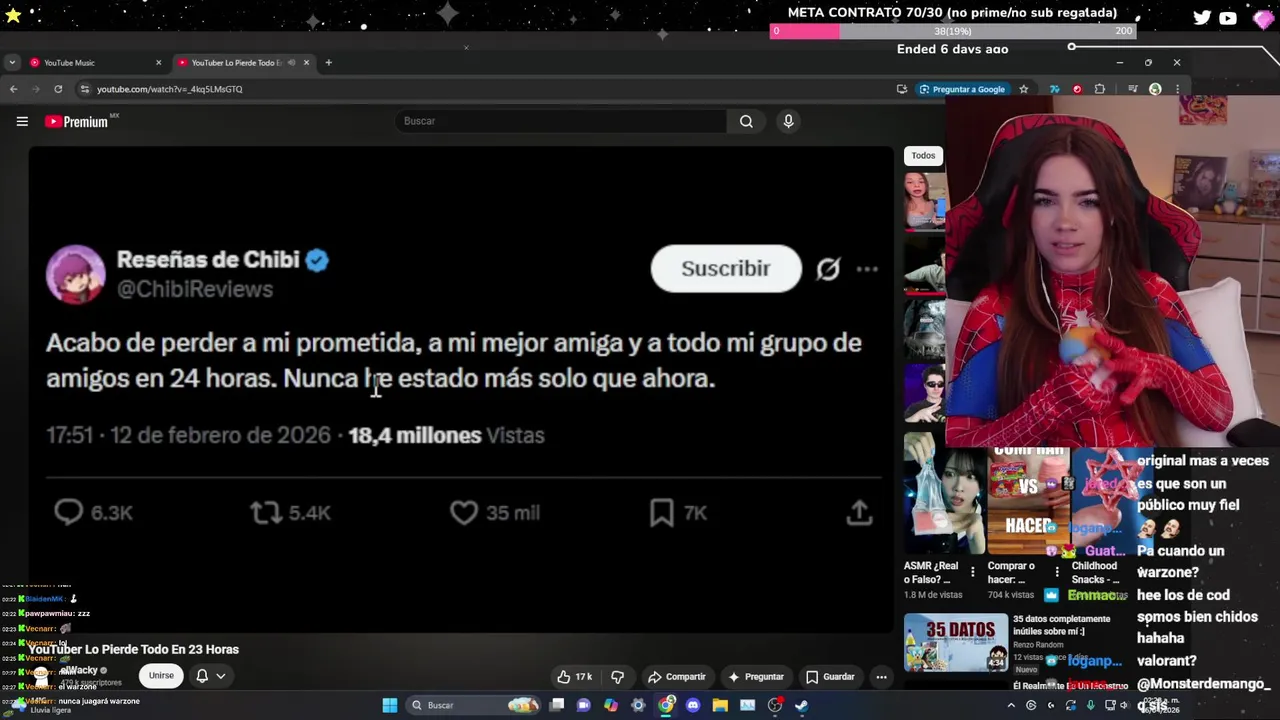This screenshot has height=720, width=1280.
Task: Open Discord from the taskbar
Action: tap(693, 705)
